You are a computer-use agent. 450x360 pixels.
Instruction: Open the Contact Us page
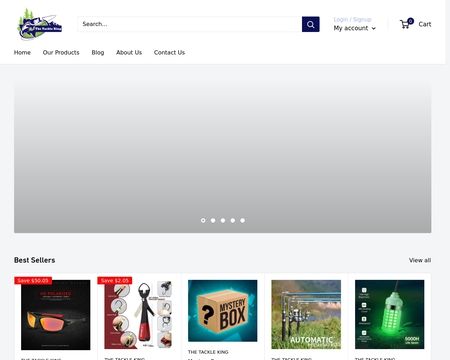pos(169,52)
